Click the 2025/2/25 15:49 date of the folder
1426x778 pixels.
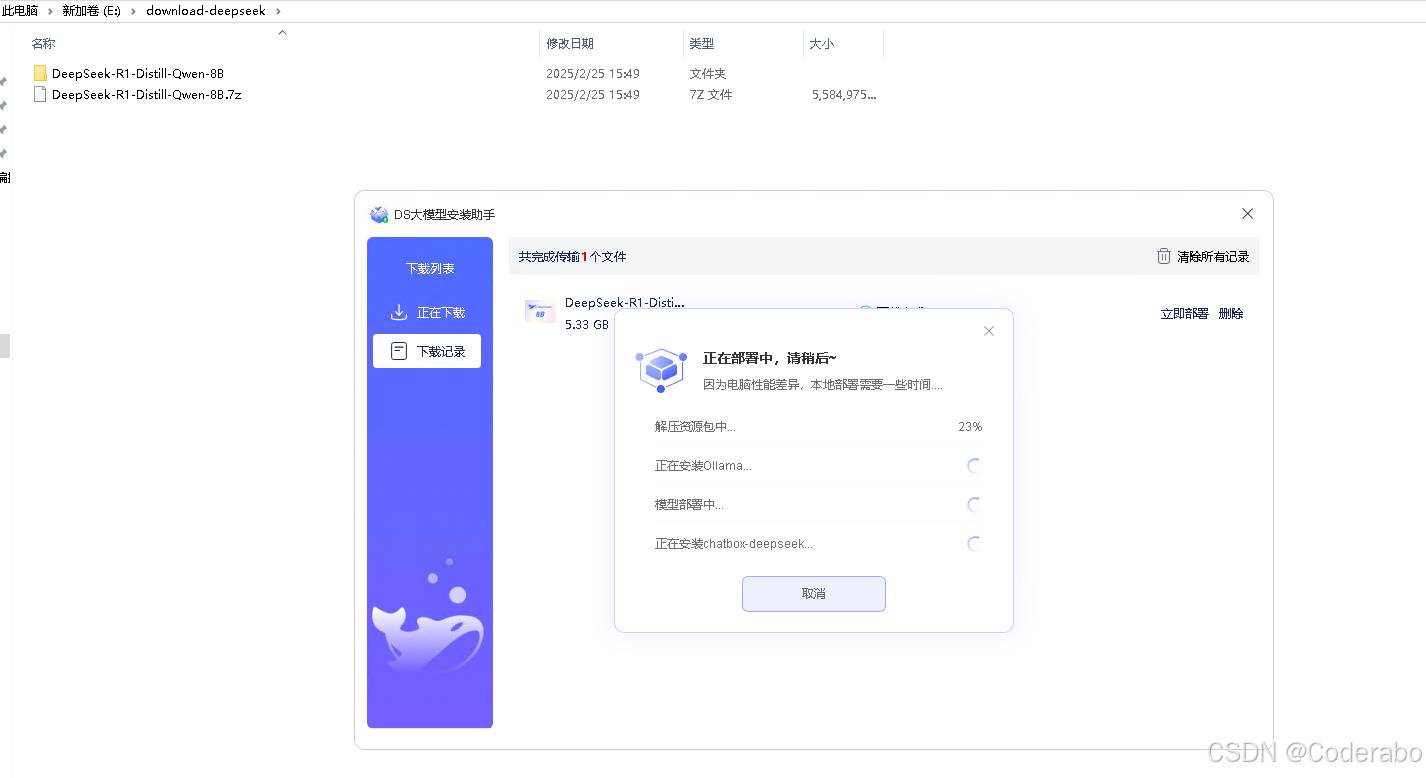[593, 74]
